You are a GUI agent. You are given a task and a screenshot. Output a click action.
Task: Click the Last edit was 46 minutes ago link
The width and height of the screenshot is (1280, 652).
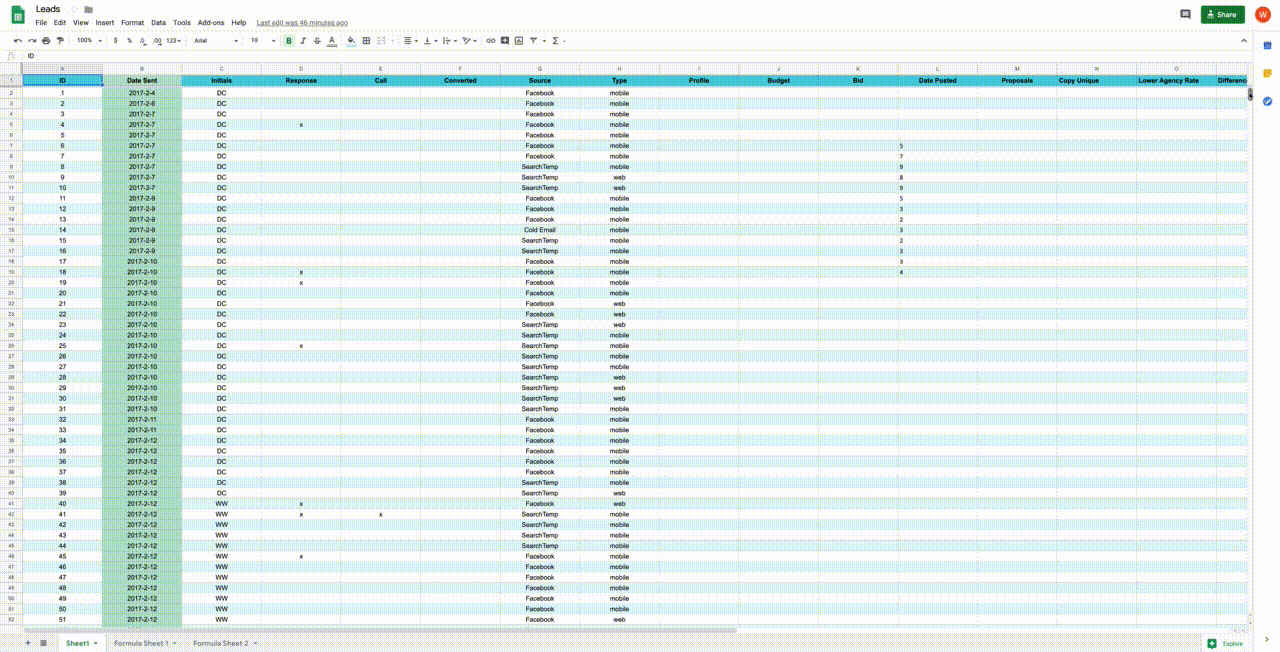(x=302, y=22)
